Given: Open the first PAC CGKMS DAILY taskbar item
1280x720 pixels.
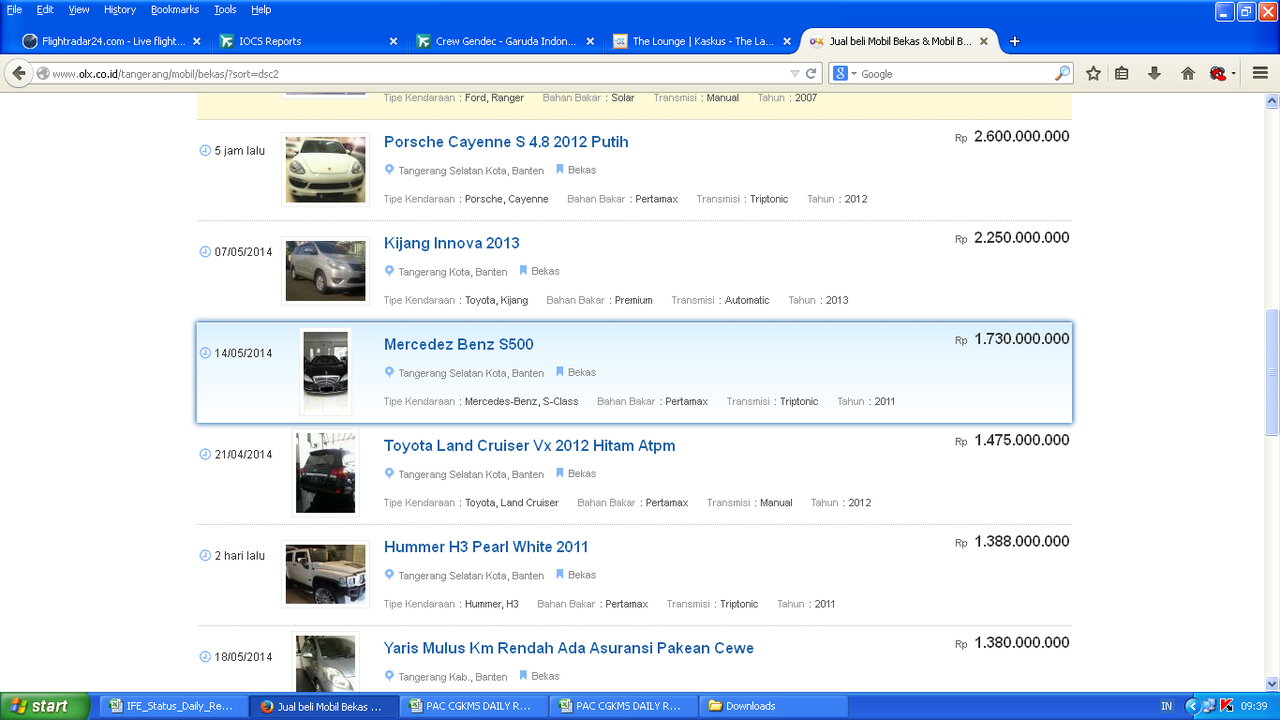Looking at the screenshot, I should coord(473,706).
